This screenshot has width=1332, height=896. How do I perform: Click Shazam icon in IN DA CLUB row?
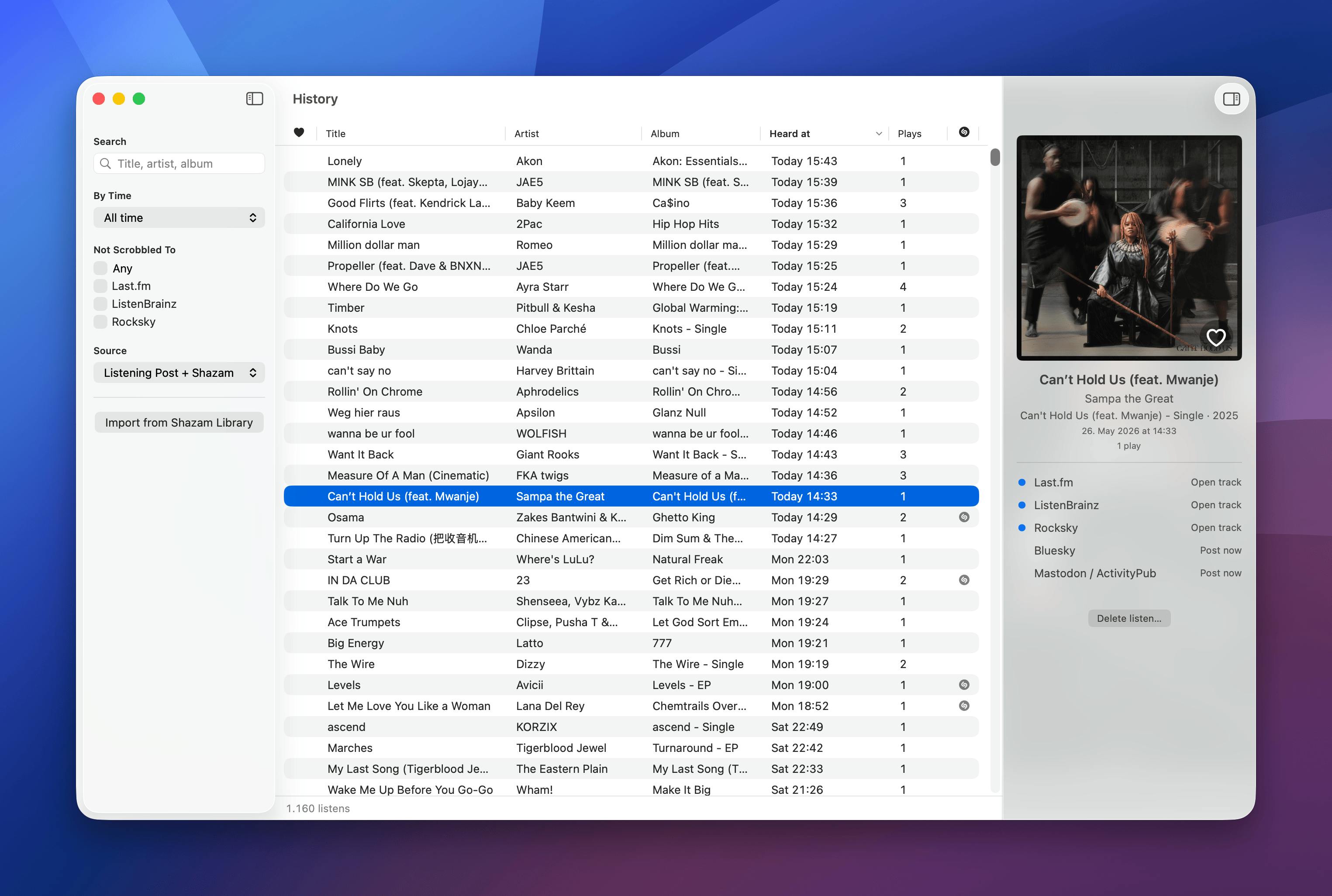coord(964,580)
